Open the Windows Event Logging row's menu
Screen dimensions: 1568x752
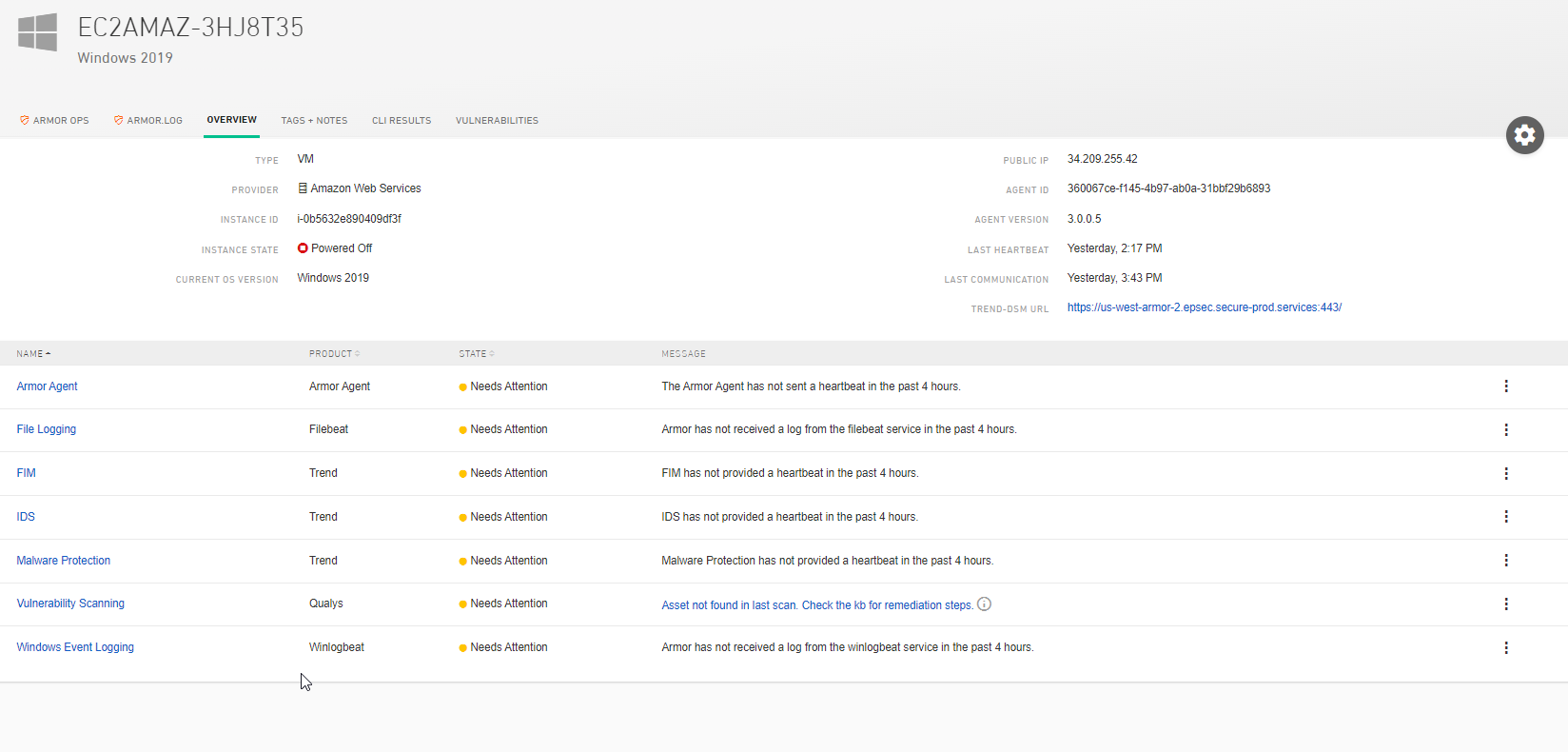click(1505, 647)
